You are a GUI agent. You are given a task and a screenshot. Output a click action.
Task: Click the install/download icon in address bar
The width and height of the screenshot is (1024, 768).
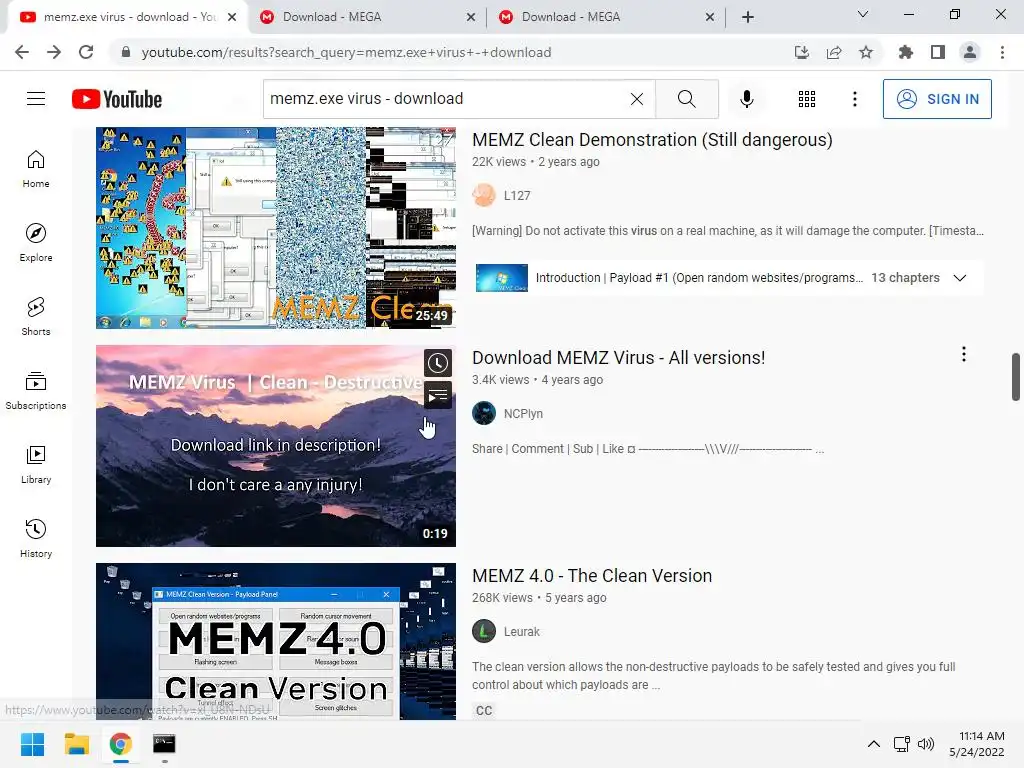802,52
